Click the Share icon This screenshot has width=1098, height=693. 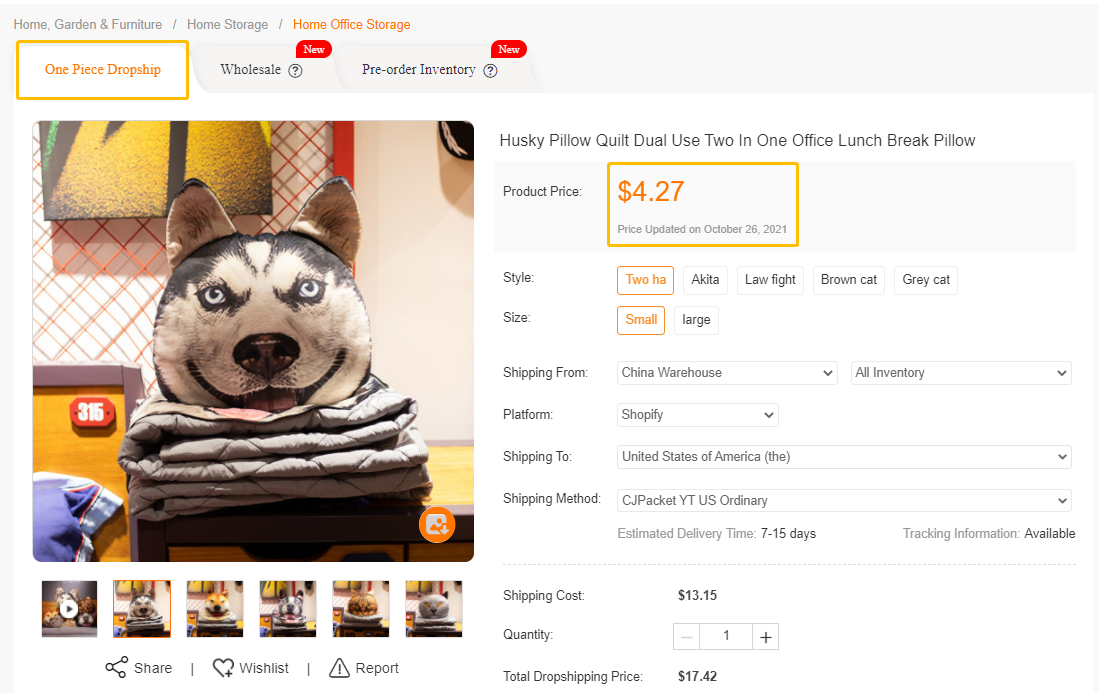(x=116, y=668)
